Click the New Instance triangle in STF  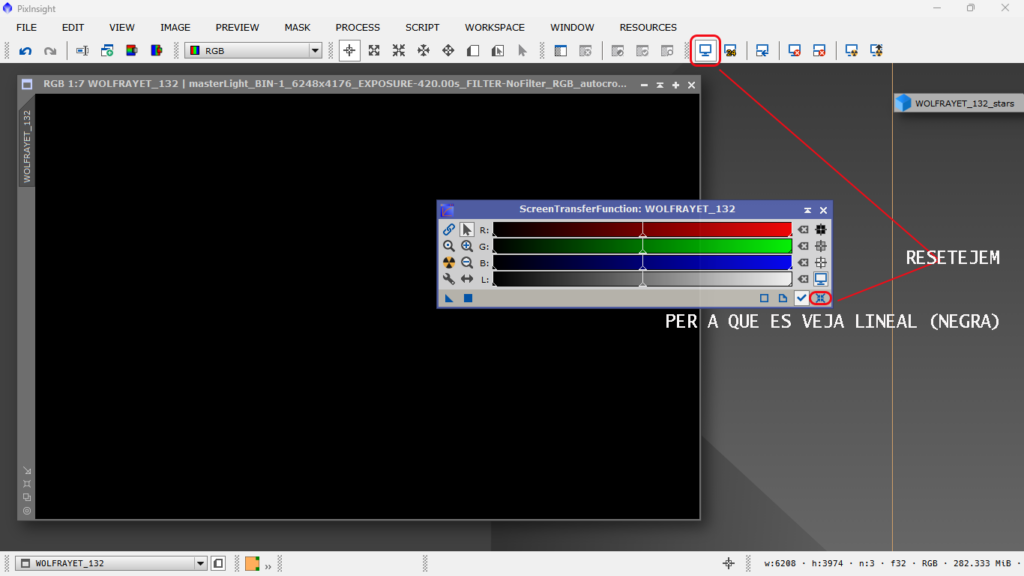tap(449, 298)
